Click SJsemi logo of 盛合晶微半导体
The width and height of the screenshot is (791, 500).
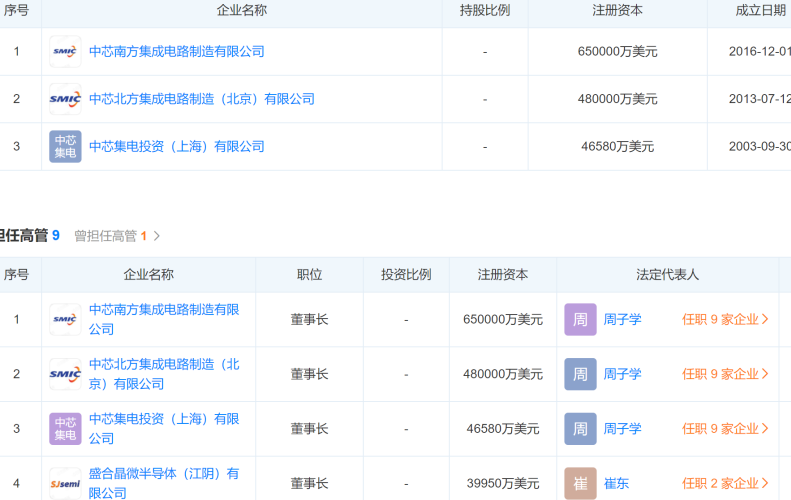65,483
